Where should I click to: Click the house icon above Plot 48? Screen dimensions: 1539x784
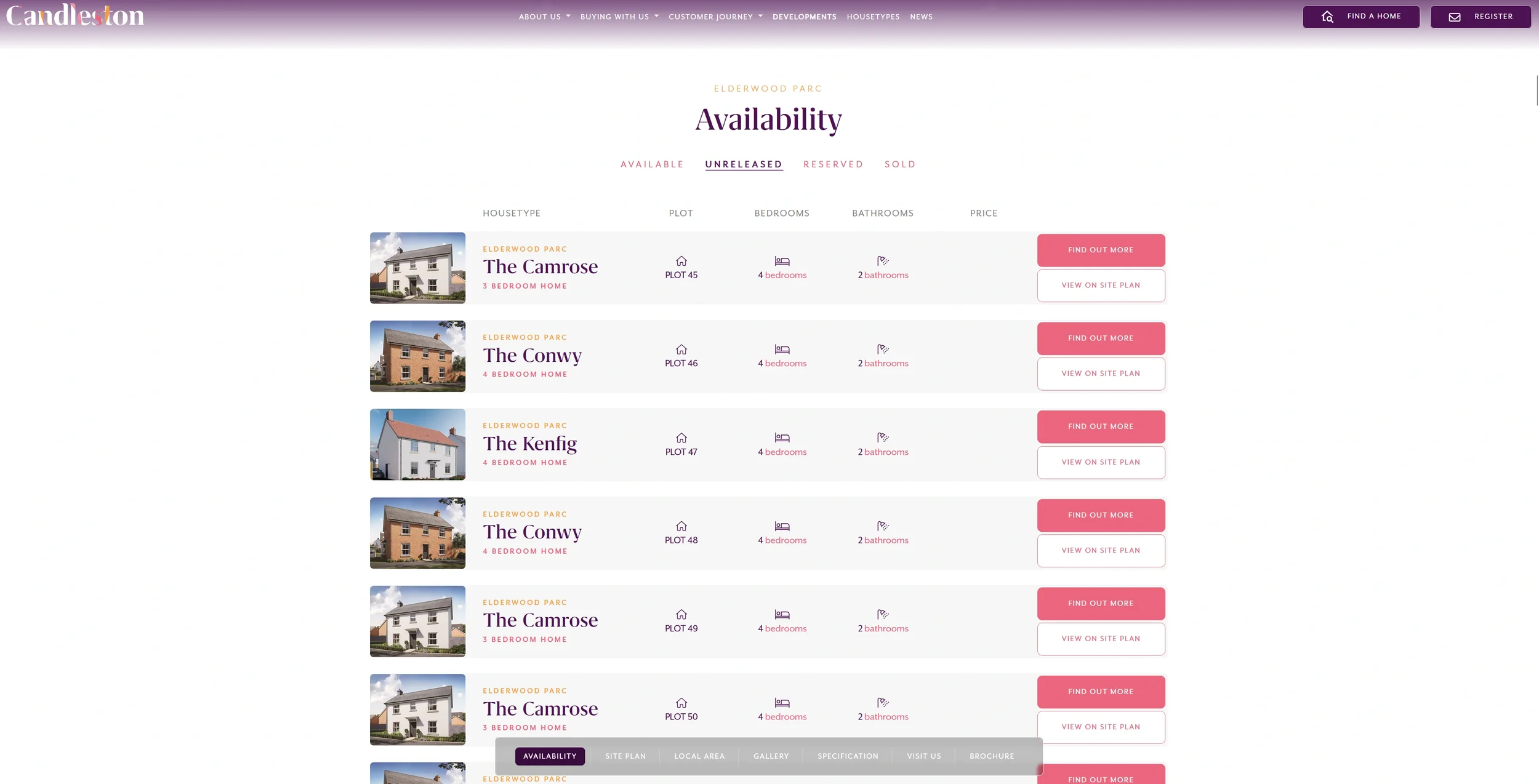pos(681,526)
